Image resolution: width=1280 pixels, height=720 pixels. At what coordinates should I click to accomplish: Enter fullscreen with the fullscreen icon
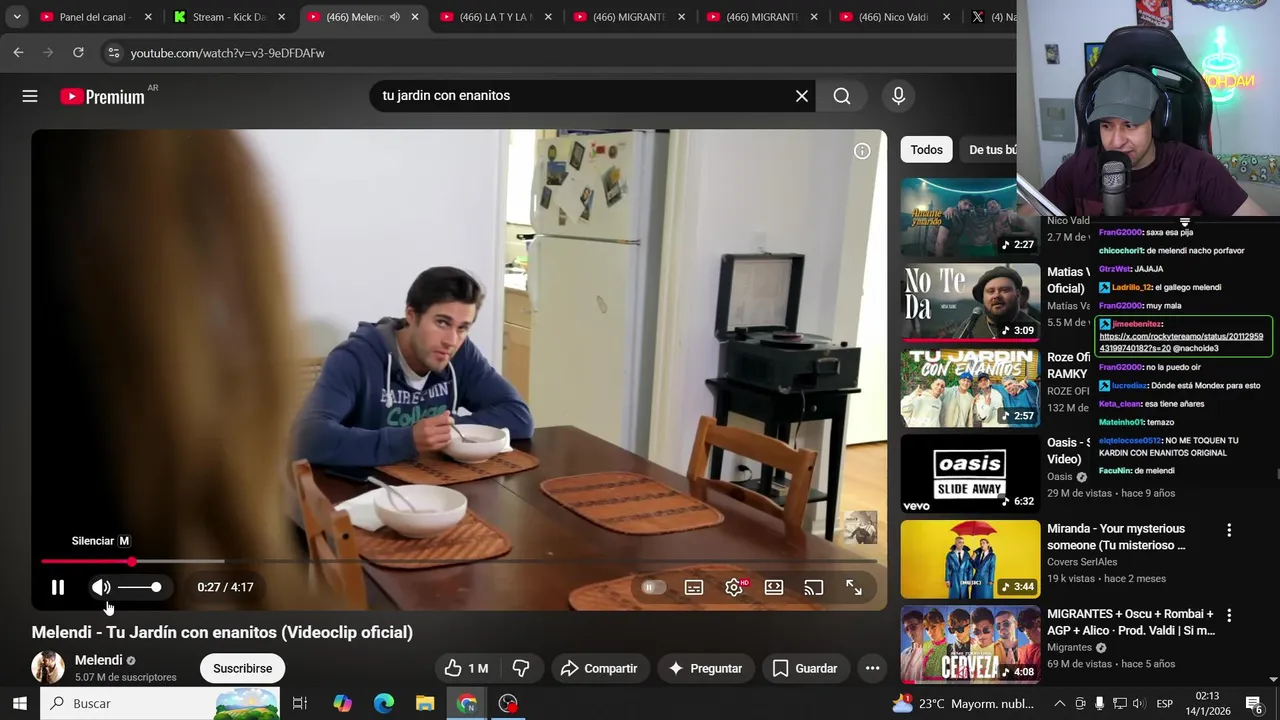pyautogui.click(x=854, y=588)
